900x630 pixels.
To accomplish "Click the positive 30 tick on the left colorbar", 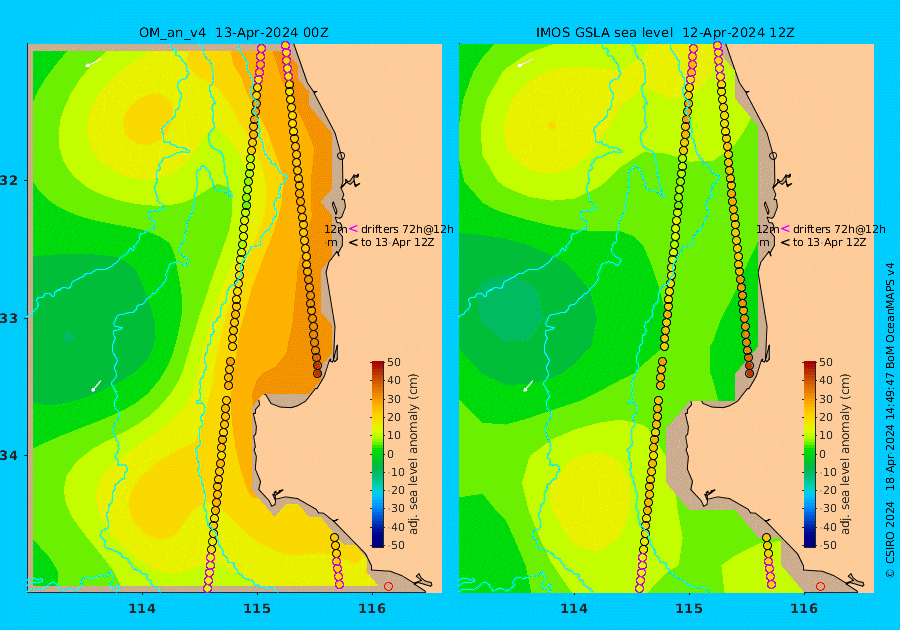I will [x=394, y=399].
